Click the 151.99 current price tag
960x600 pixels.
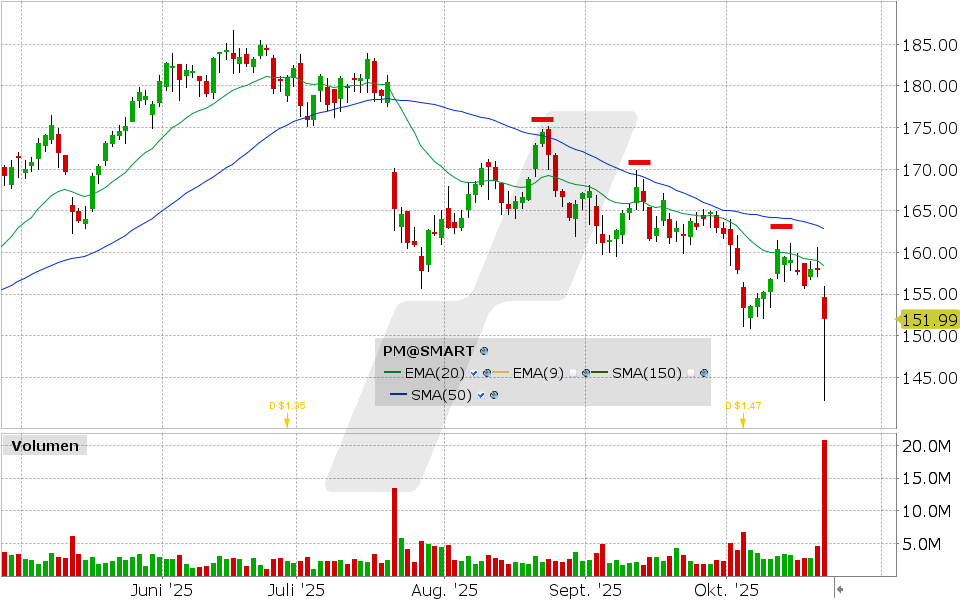[928, 320]
